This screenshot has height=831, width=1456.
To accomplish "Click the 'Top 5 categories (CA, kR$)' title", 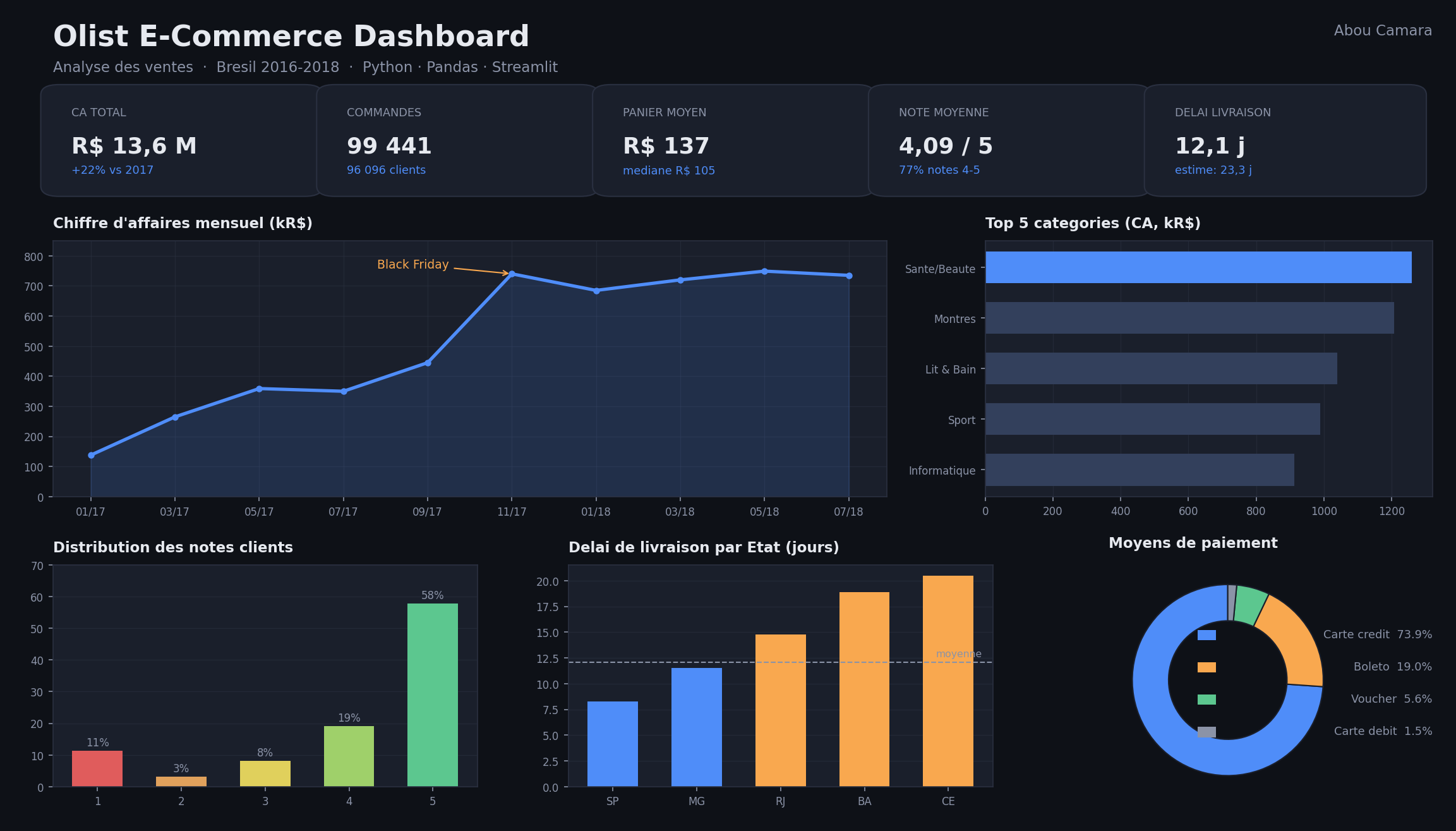I will tap(1093, 224).
